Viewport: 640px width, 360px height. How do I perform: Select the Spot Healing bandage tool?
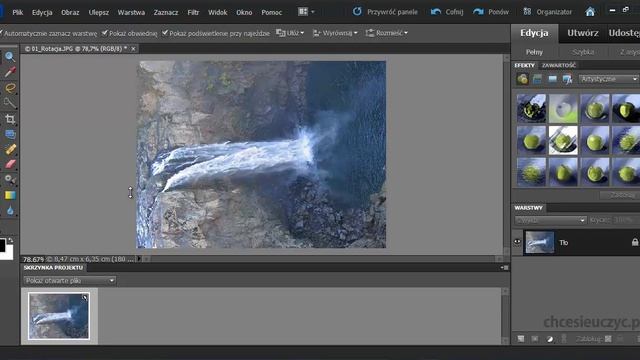coord(10,149)
